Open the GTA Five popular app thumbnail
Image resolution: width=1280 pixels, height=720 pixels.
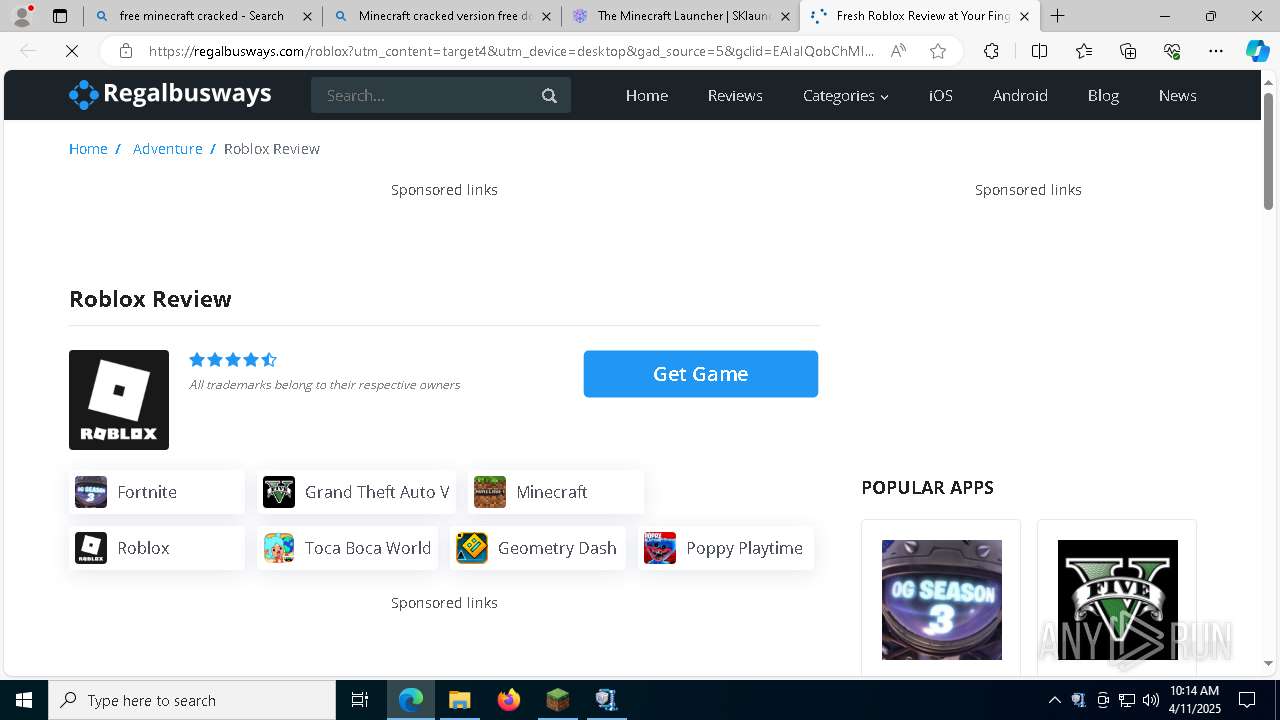click(x=1118, y=600)
